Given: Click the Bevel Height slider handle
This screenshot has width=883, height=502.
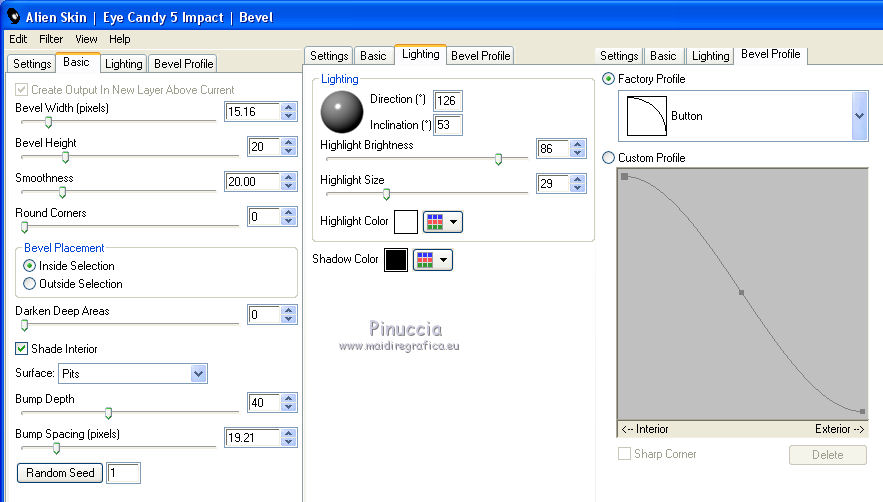Looking at the screenshot, I should [65, 157].
